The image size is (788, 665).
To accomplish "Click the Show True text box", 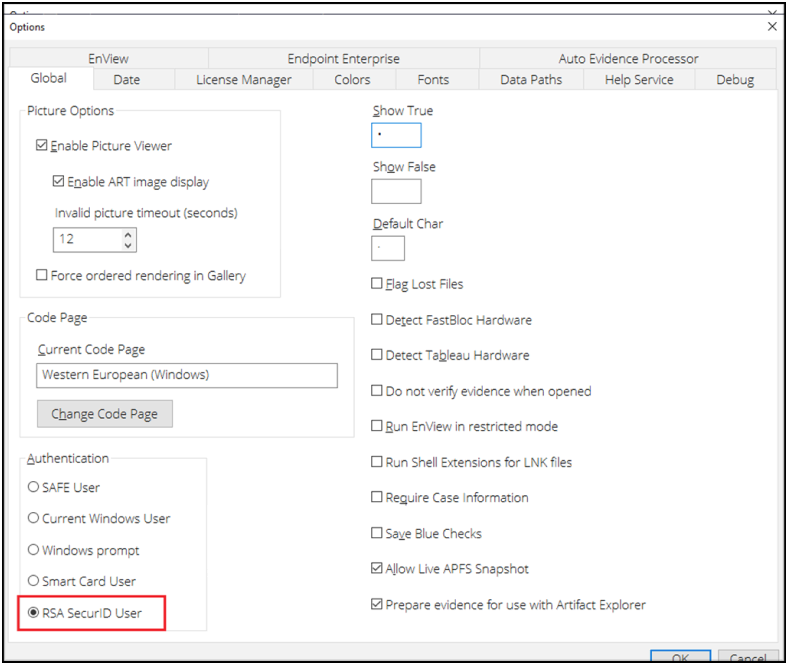I will [396, 135].
